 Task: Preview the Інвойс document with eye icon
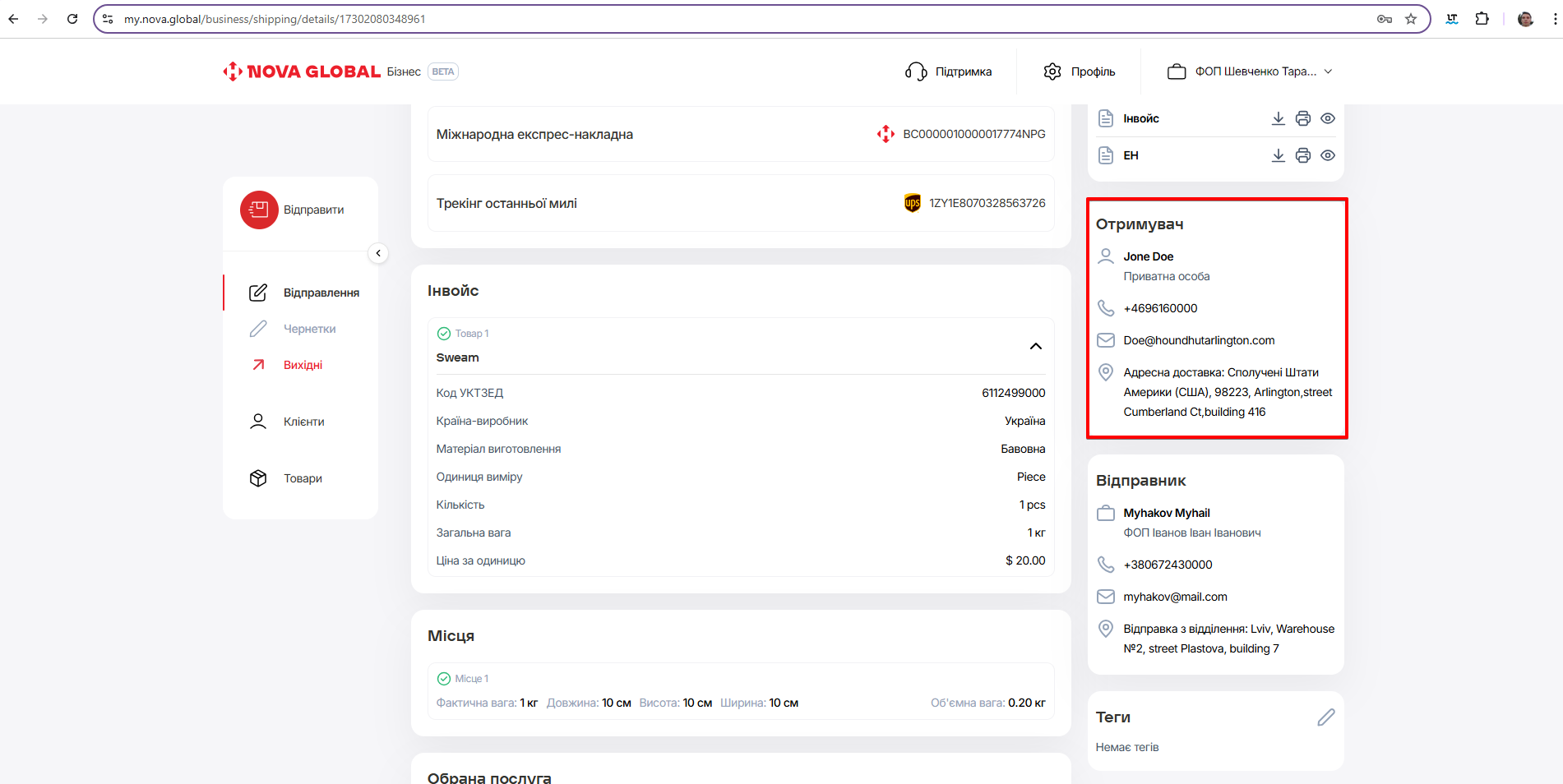coord(1327,118)
